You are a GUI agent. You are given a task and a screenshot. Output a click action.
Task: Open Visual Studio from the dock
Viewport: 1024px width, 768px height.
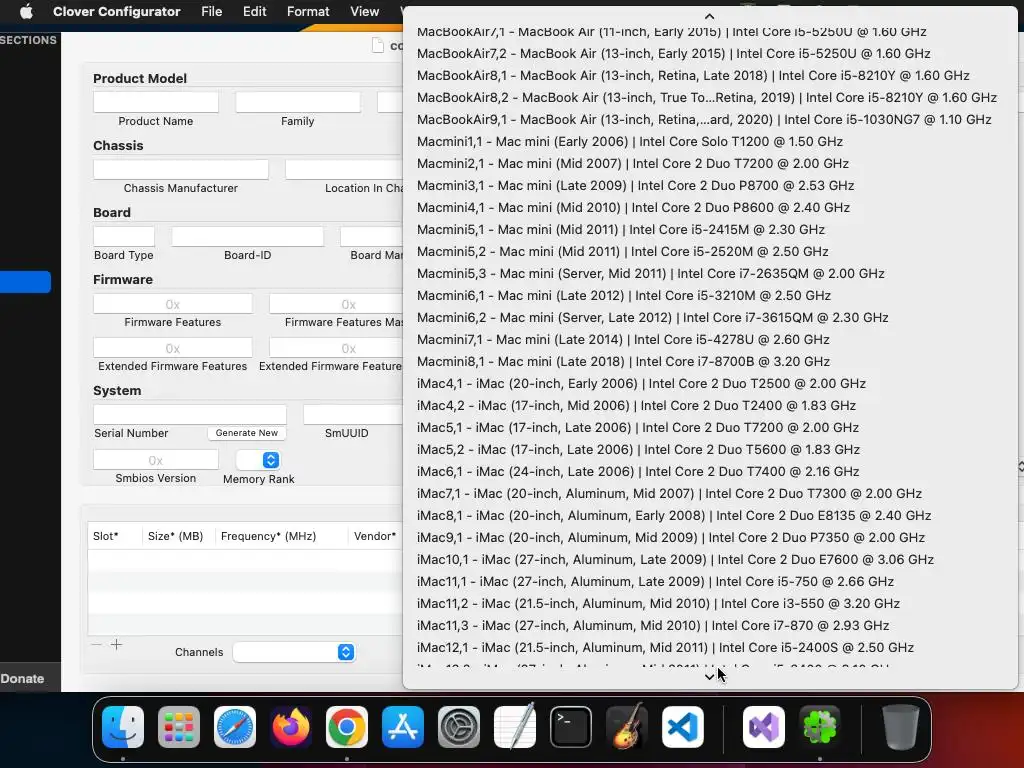coord(764,727)
